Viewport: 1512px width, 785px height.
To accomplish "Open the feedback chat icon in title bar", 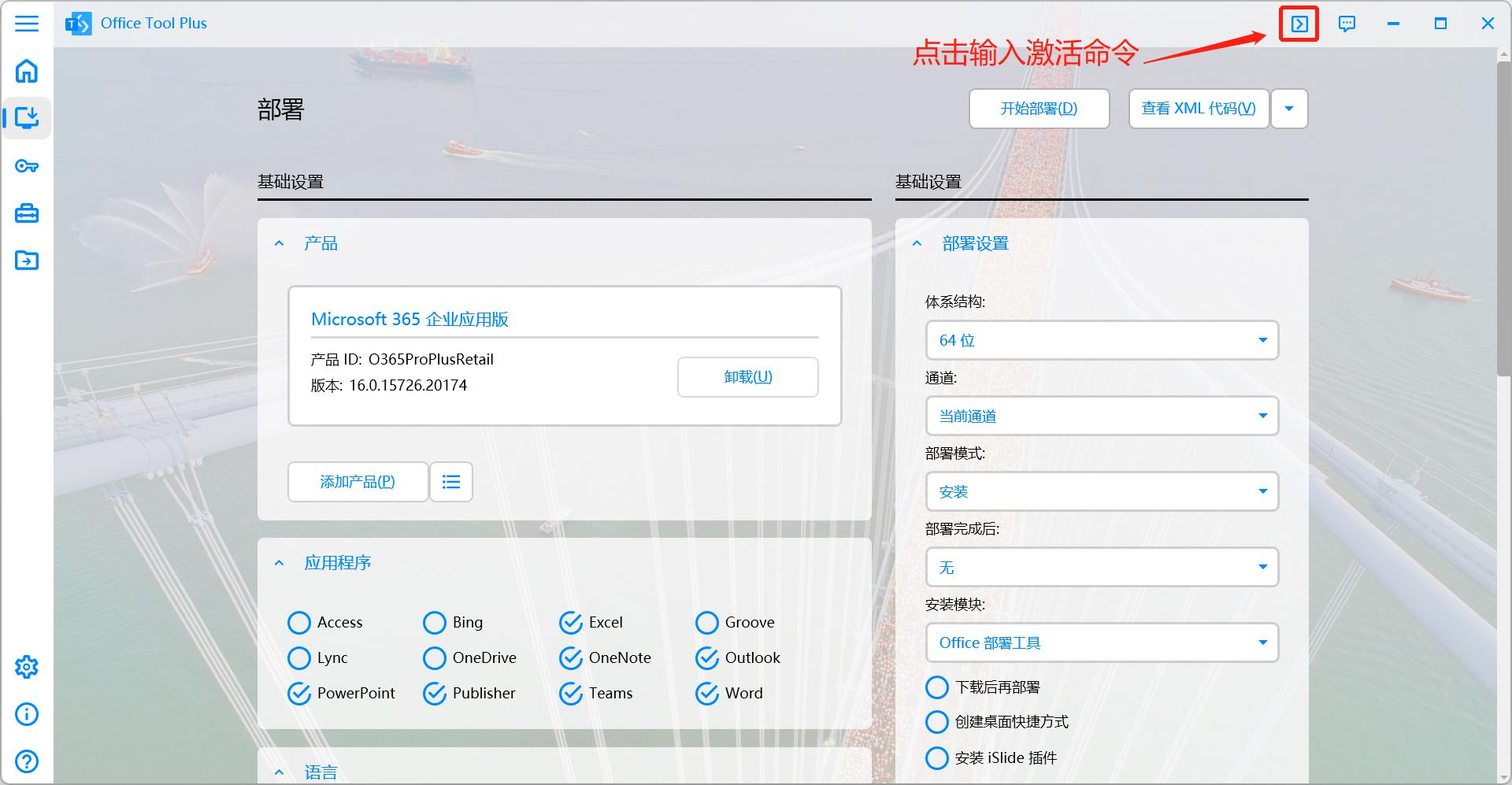I will pos(1347,24).
